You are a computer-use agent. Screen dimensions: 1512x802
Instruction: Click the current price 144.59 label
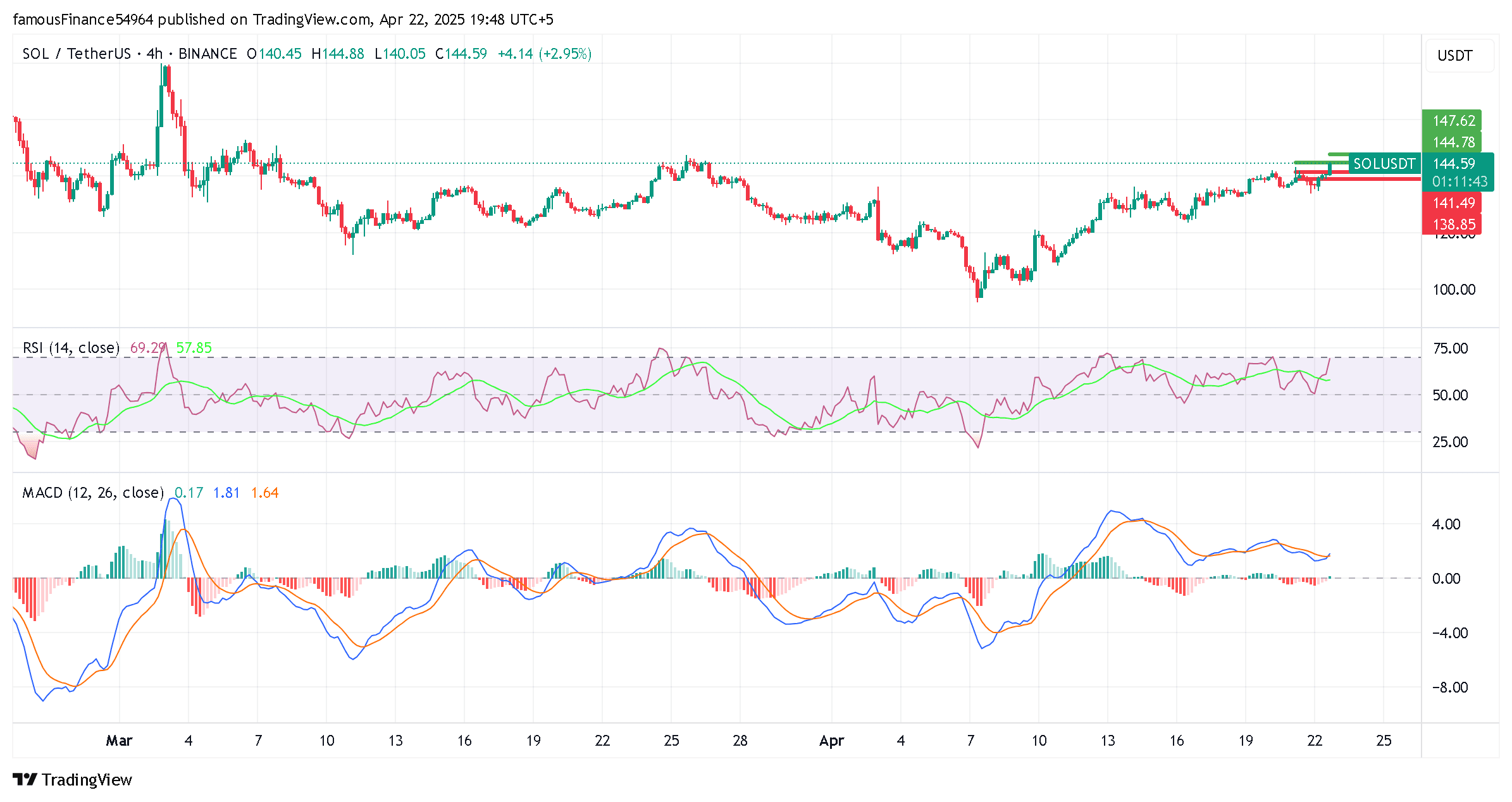pos(1453,164)
